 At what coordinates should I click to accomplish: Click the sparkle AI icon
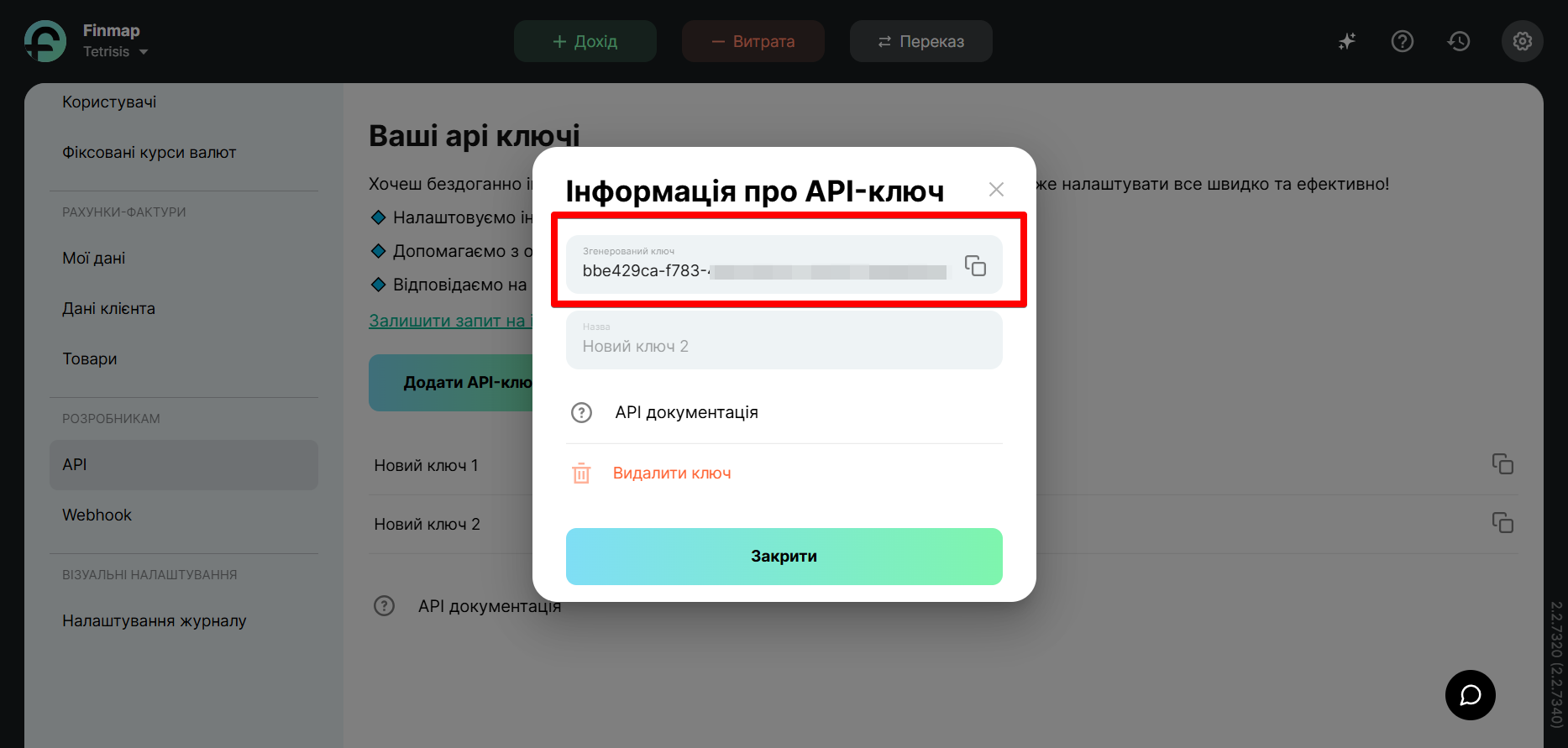pyautogui.click(x=1347, y=41)
